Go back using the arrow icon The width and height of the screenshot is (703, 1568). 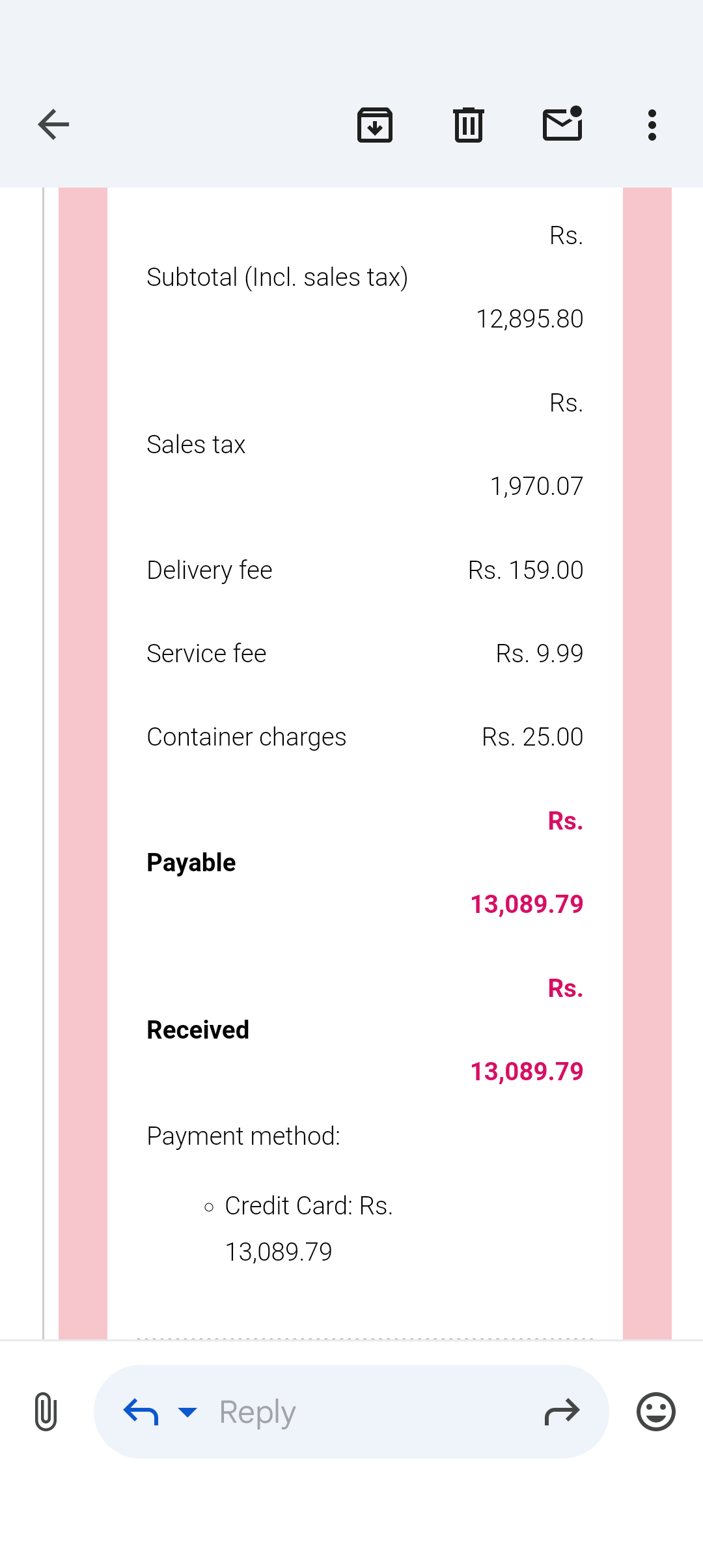click(x=53, y=124)
